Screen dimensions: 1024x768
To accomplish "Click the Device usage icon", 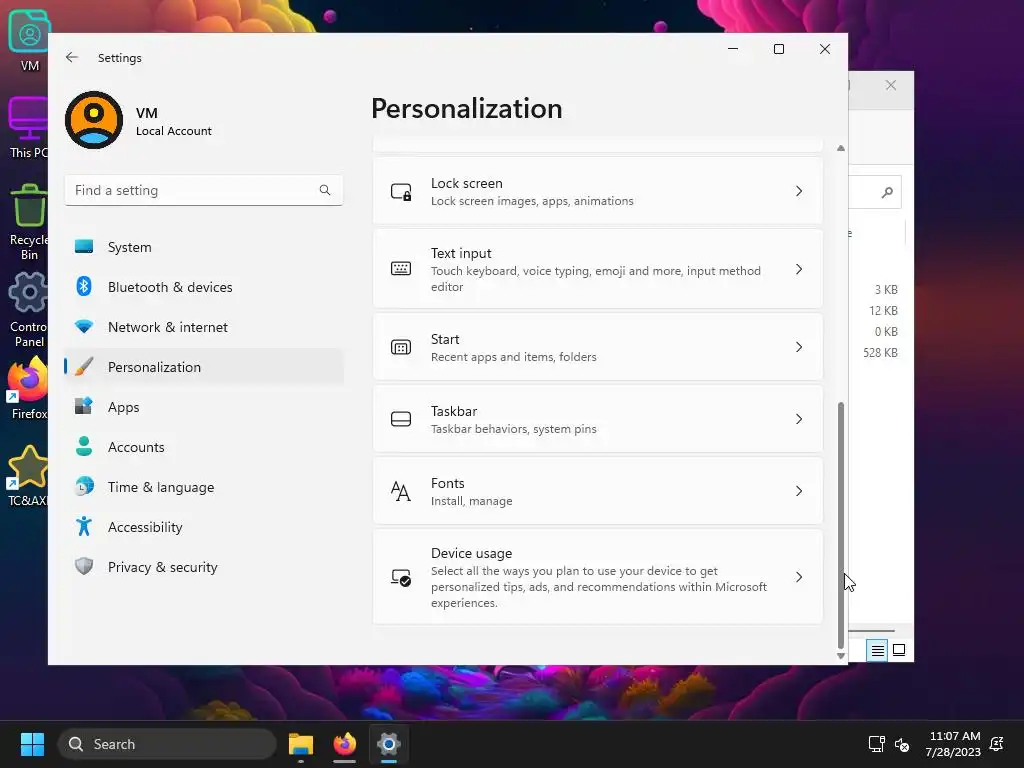I will 401,577.
